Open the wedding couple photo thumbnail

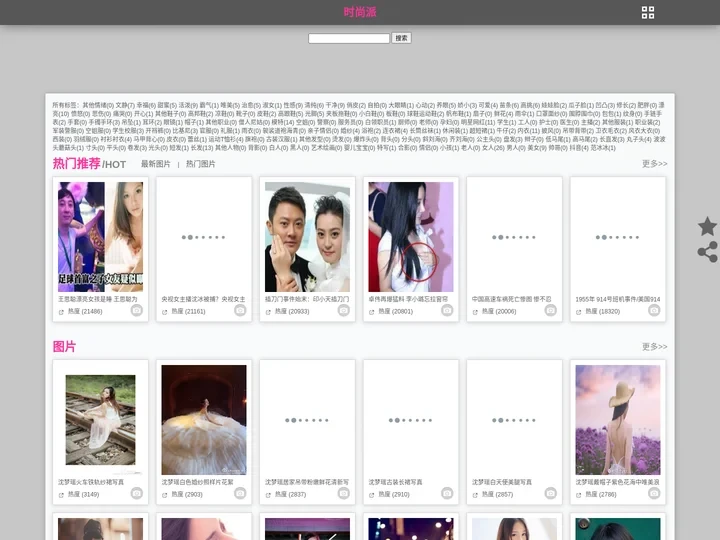point(307,236)
